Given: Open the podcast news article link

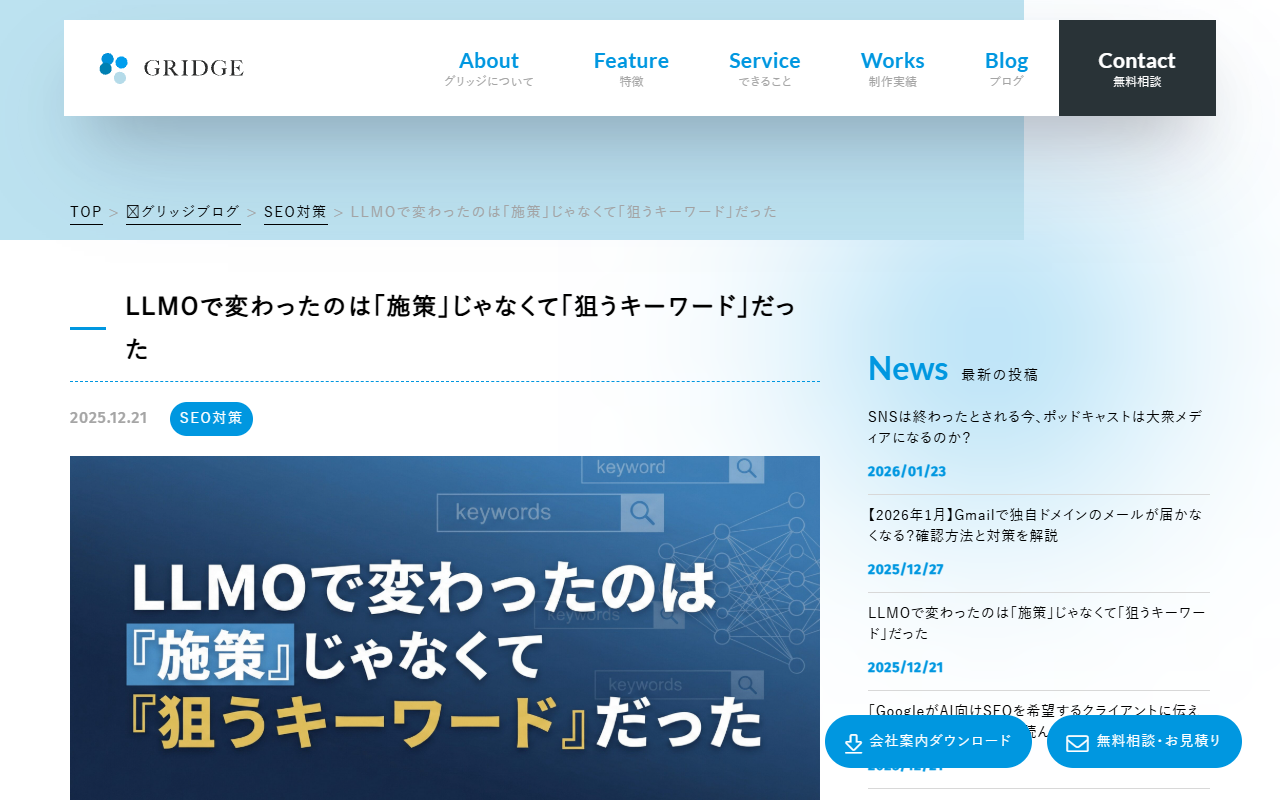Looking at the screenshot, I should [x=1034, y=427].
